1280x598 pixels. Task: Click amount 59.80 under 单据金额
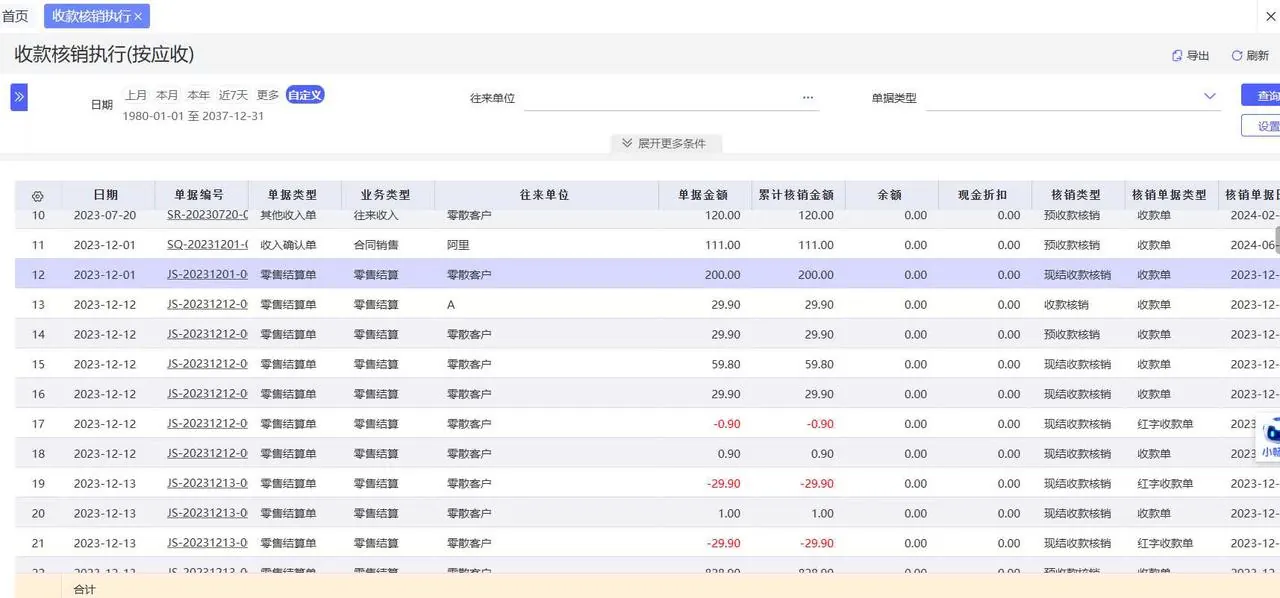coord(724,365)
